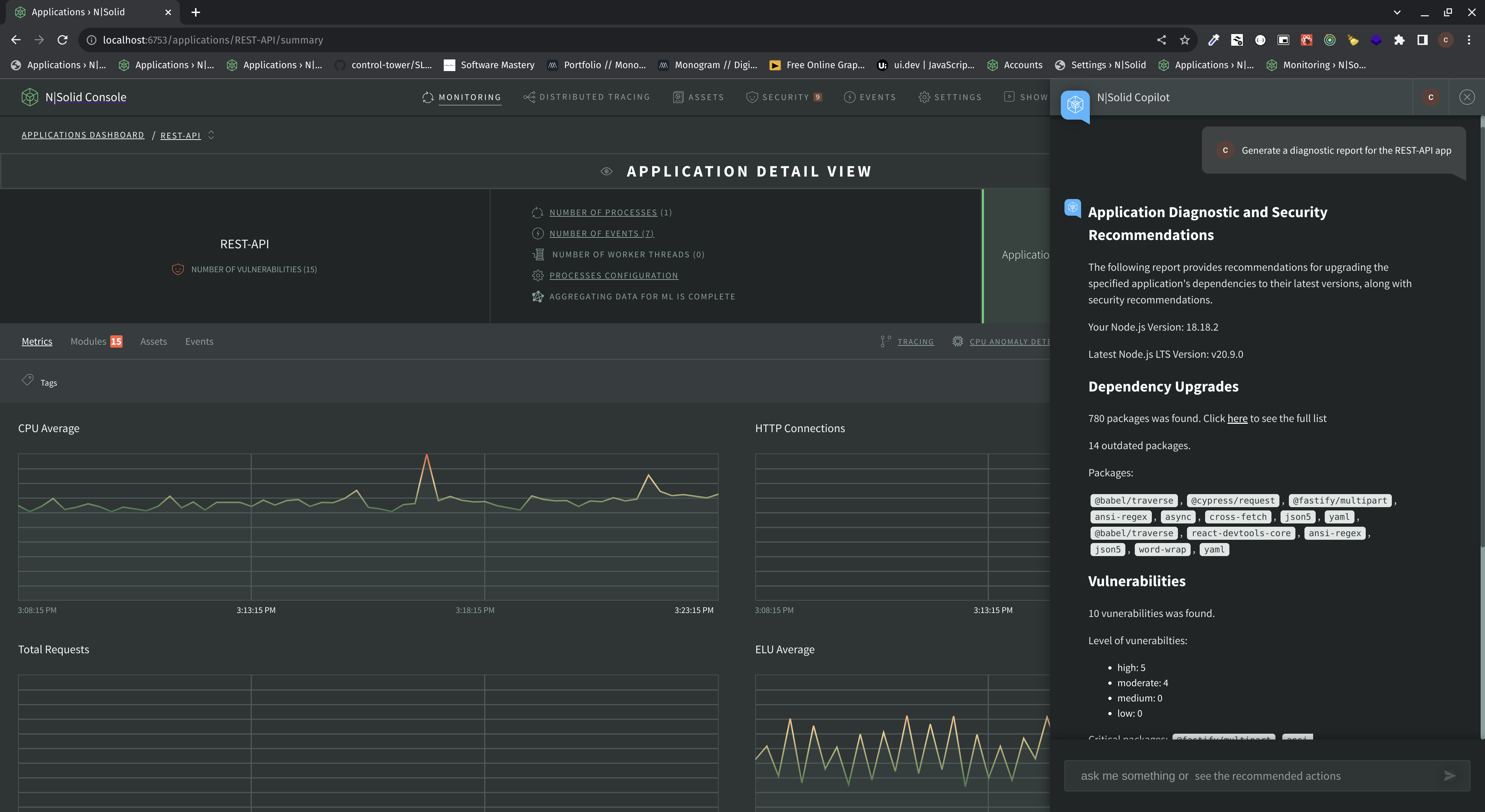Click the Tracing branch icon
The width and height of the screenshot is (1485, 812).
[885, 341]
